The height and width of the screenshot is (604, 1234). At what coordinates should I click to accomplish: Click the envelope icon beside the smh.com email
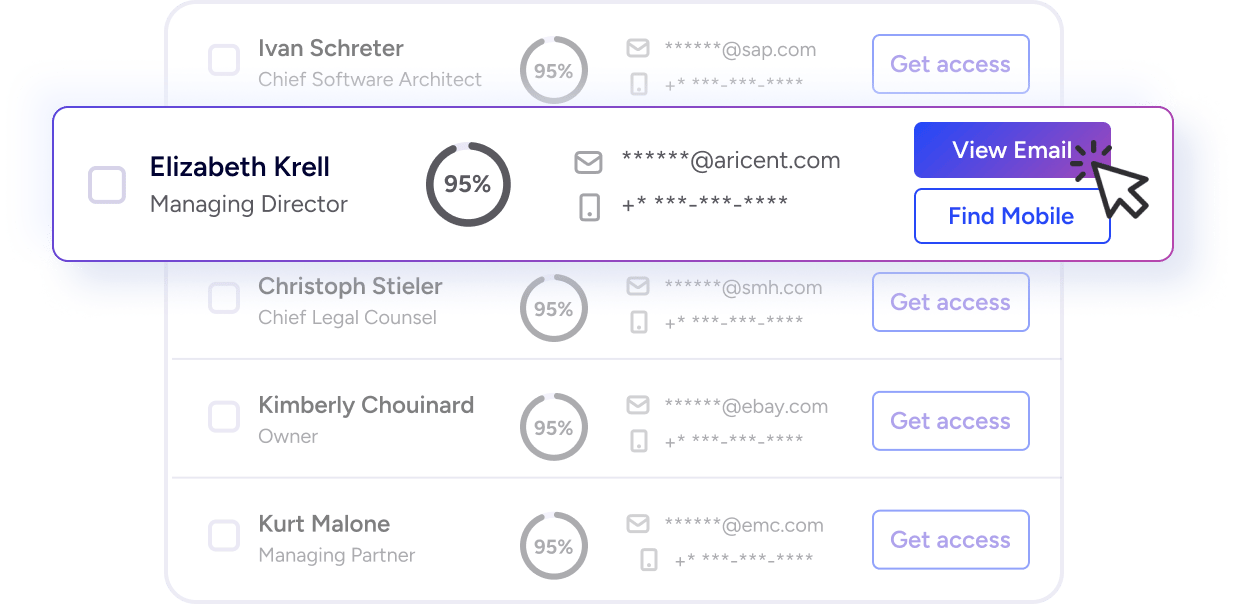(637, 287)
